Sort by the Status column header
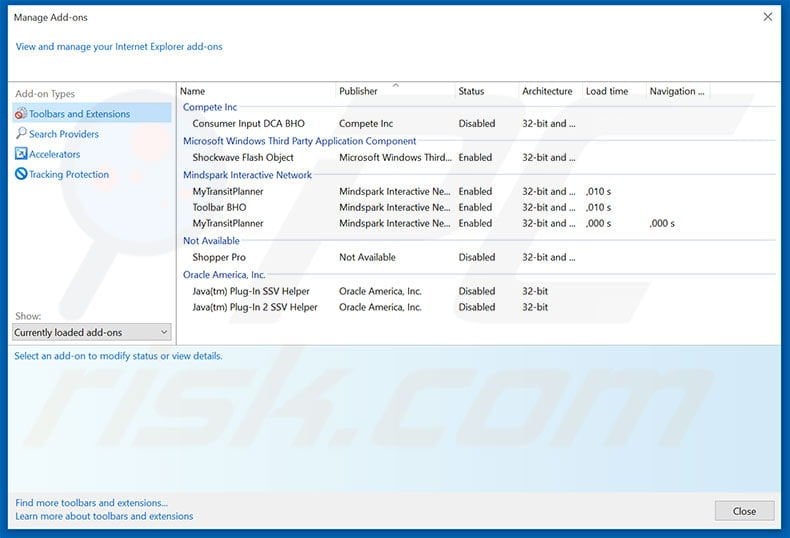 tap(486, 91)
